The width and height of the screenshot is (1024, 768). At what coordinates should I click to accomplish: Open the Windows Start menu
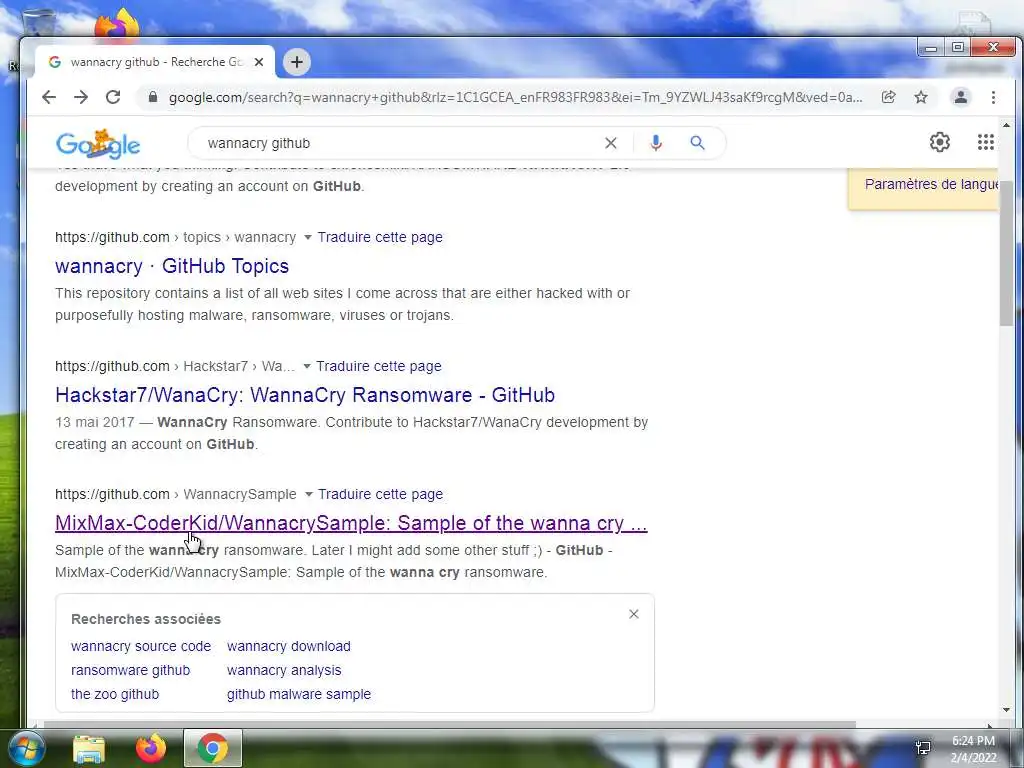26,748
